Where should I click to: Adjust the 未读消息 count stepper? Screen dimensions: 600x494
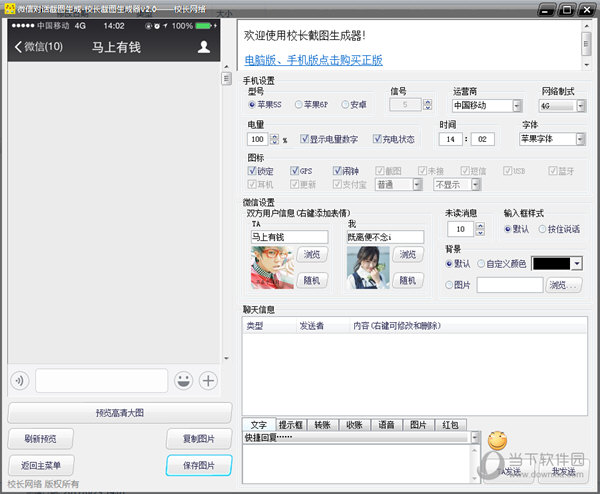click(480, 229)
